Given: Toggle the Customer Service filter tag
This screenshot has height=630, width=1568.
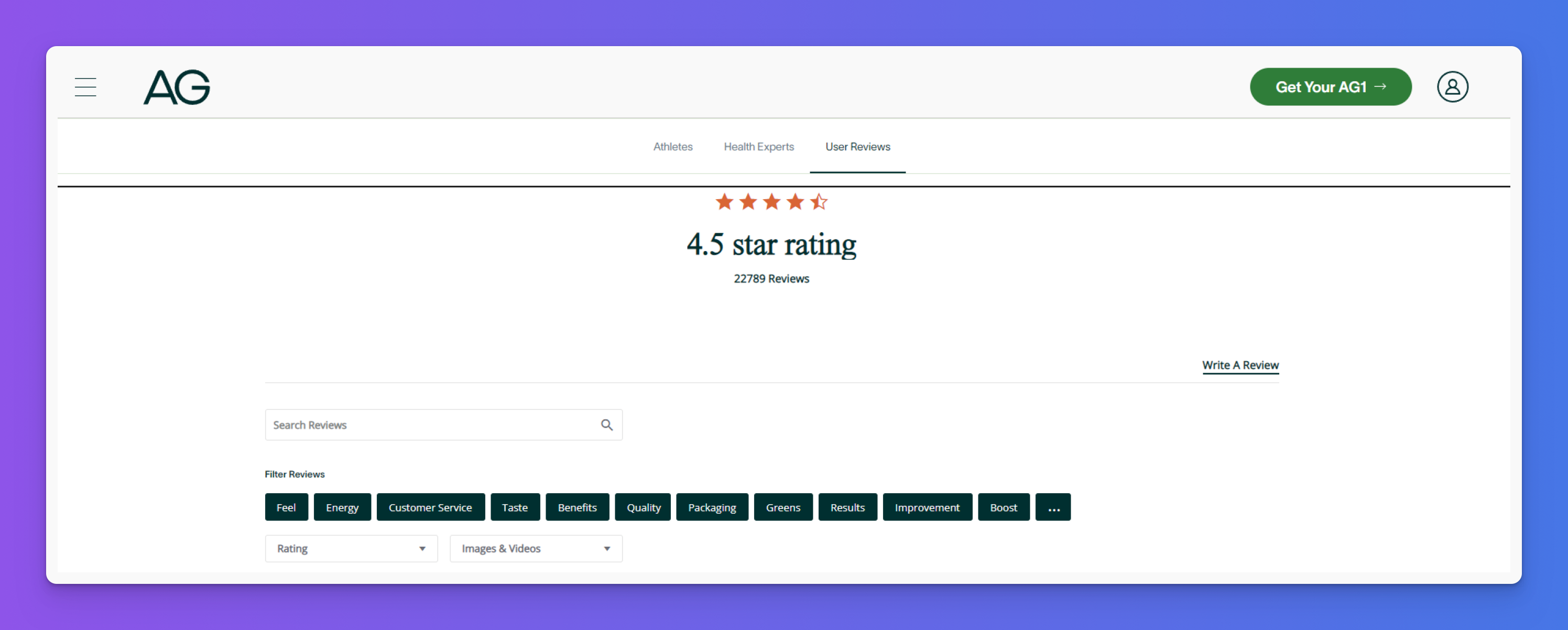Looking at the screenshot, I should tap(430, 507).
